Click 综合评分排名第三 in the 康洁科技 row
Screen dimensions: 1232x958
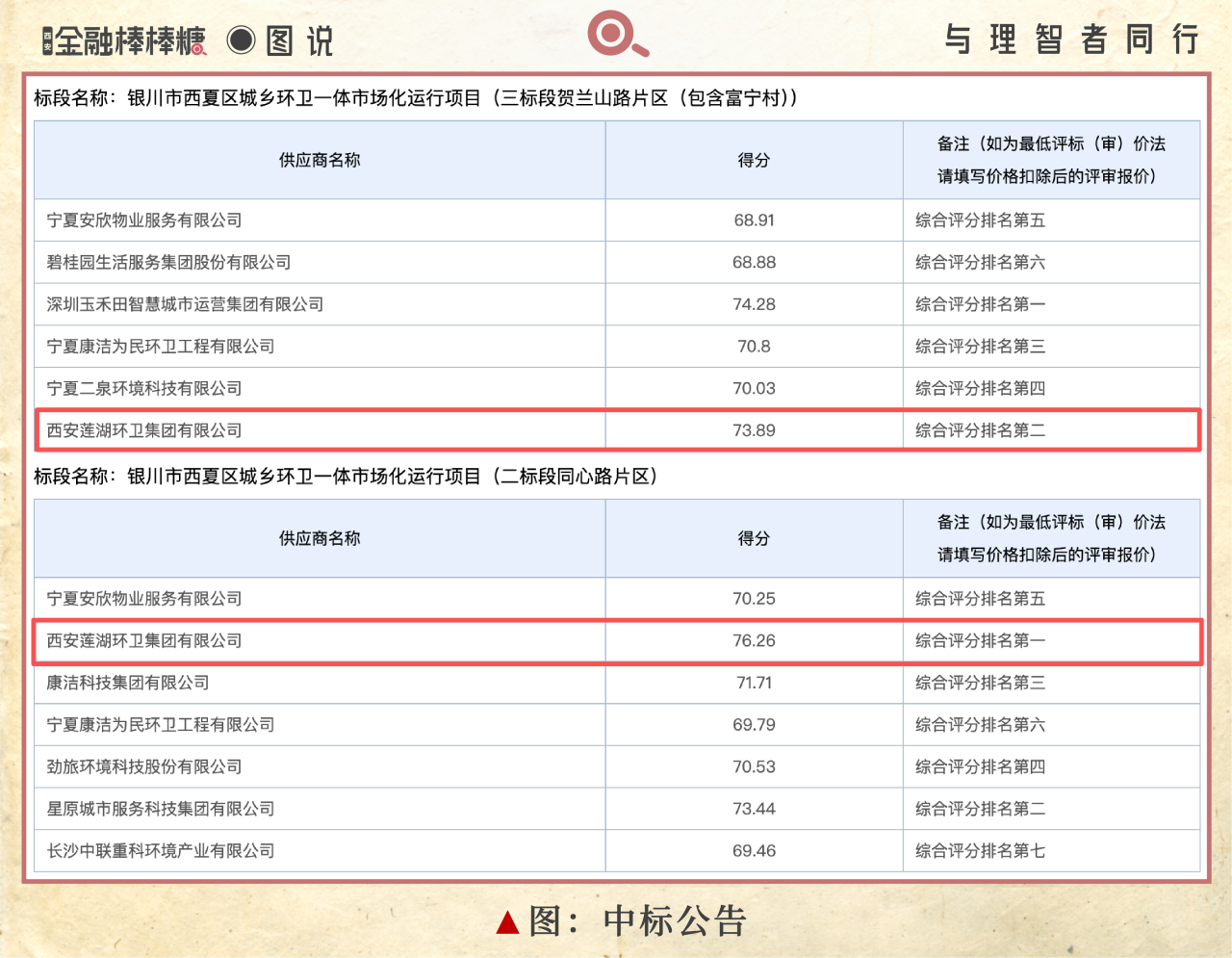click(980, 683)
